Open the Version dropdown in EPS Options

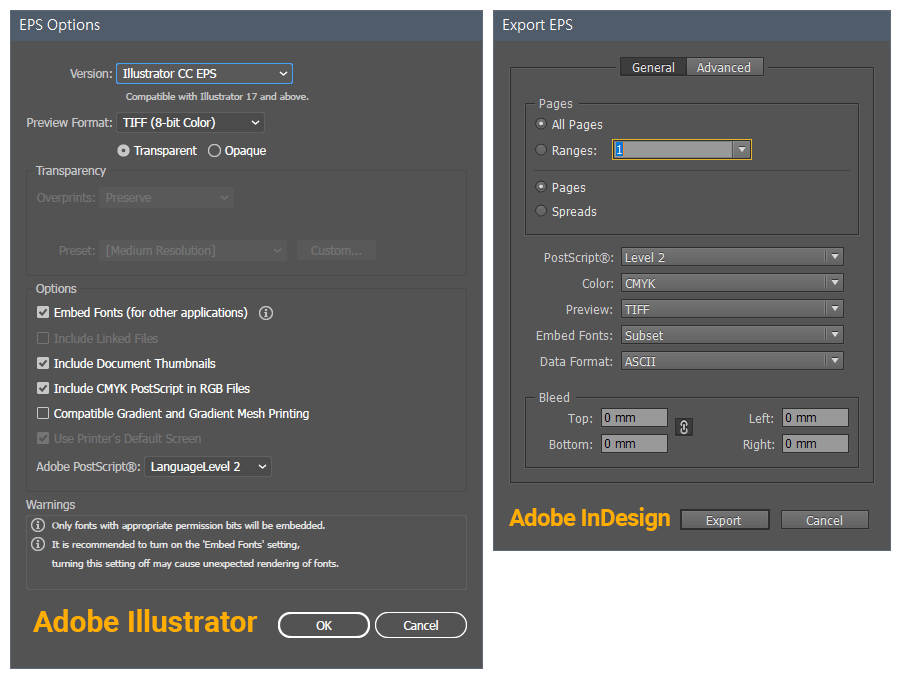coord(204,73)
